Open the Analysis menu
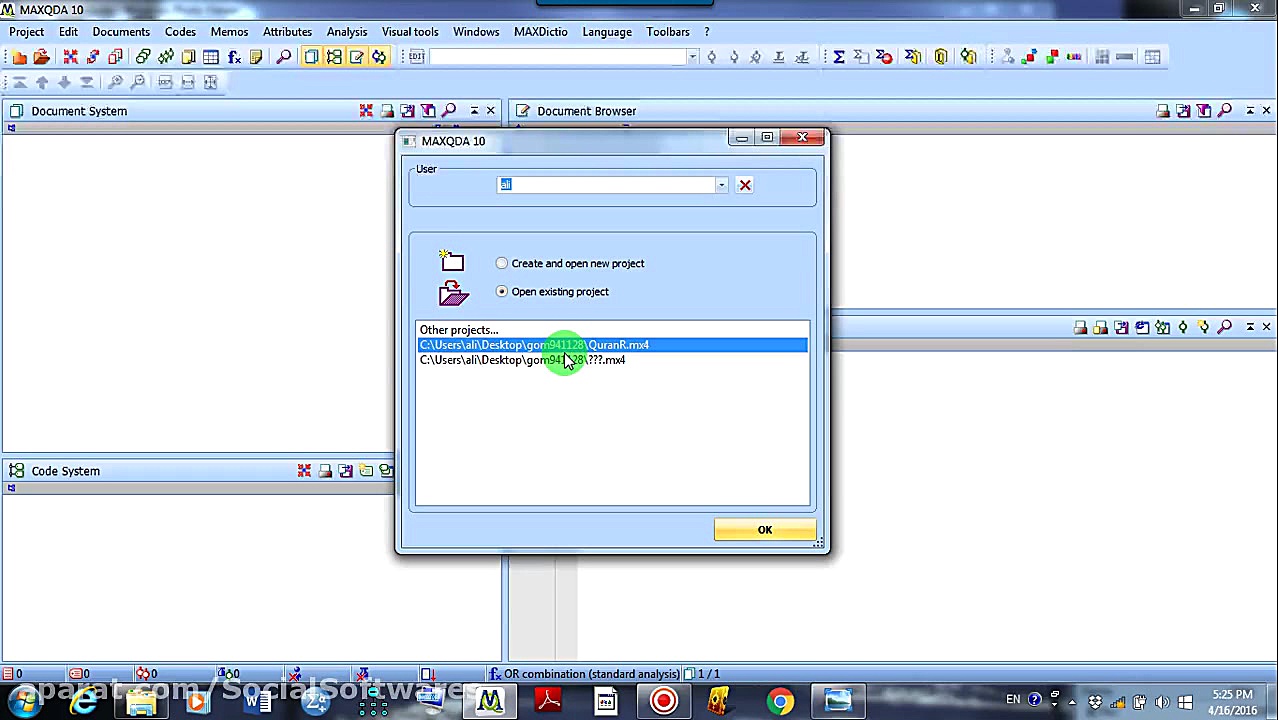 (347, 32)
